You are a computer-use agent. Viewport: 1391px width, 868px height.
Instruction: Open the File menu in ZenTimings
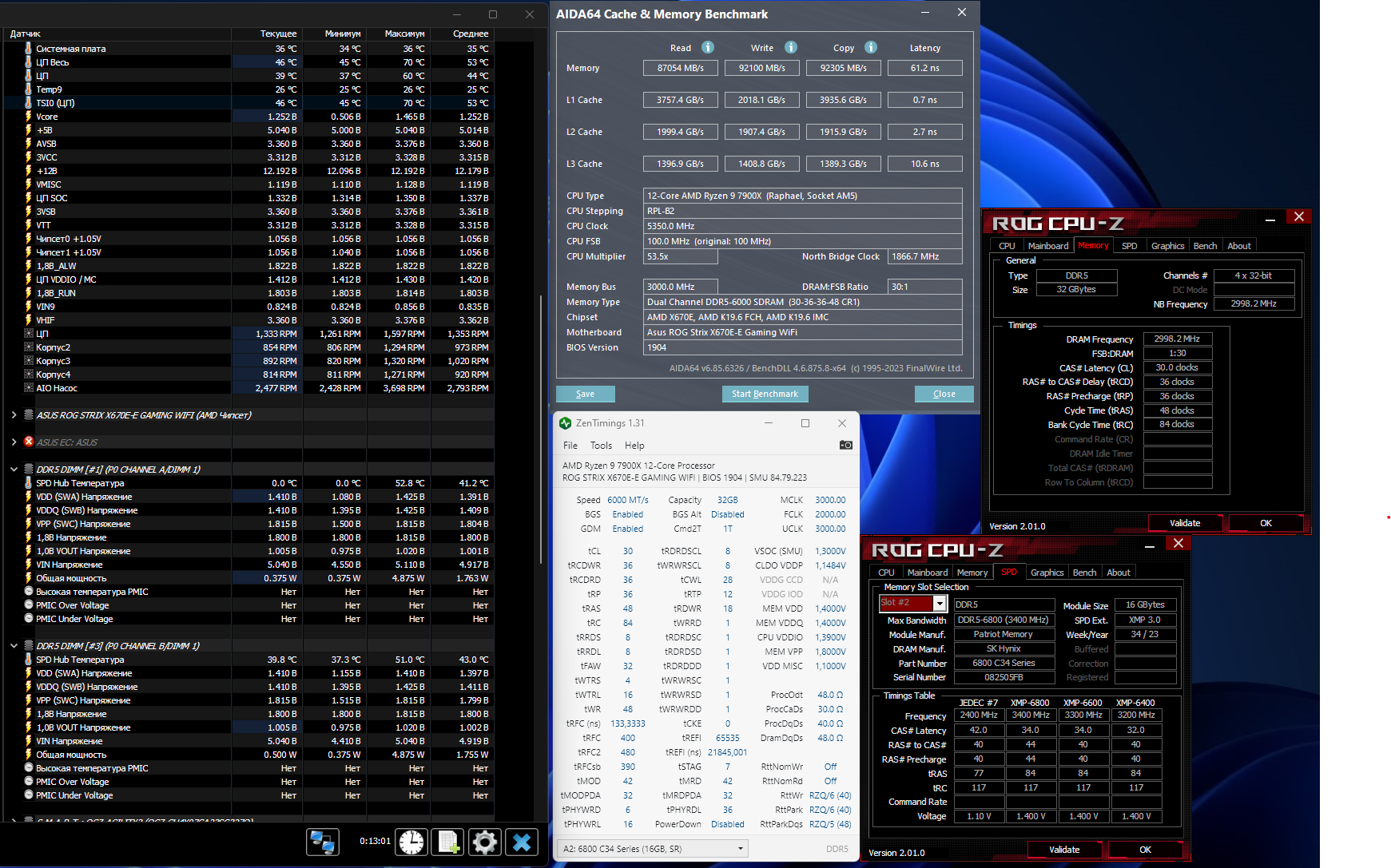click(x=570, y=446)
